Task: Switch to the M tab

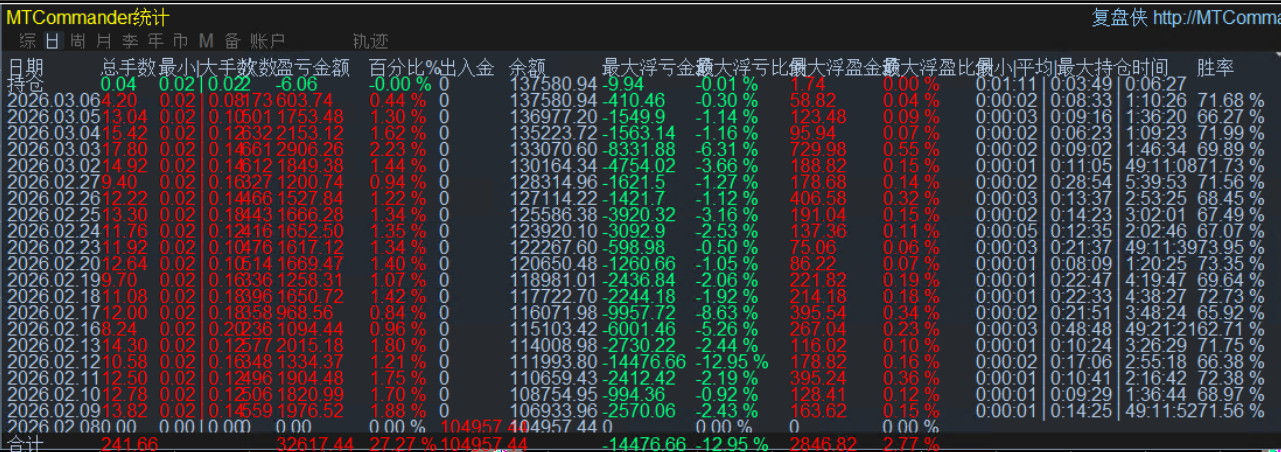Action: pyautogui.click(x=206, y=41)
